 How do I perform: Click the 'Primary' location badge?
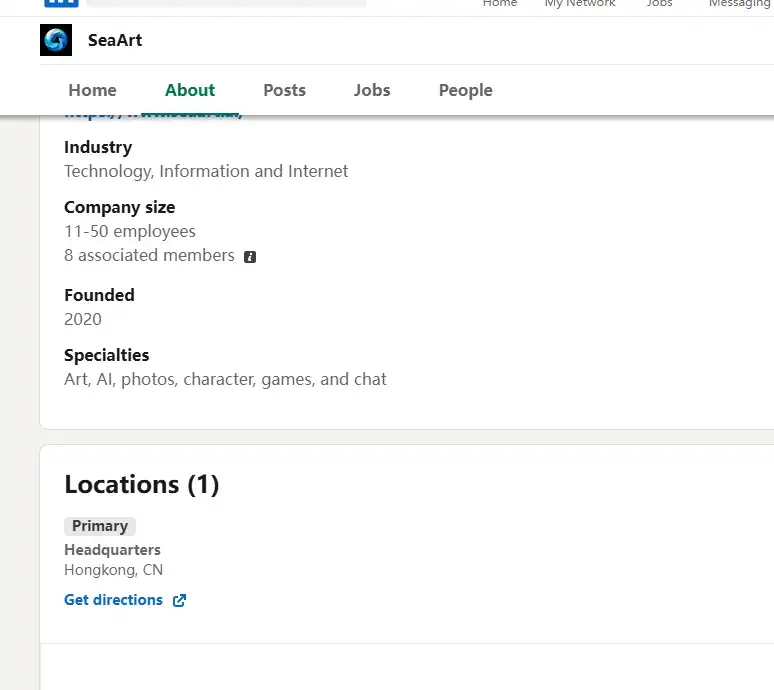coord(100,526)
